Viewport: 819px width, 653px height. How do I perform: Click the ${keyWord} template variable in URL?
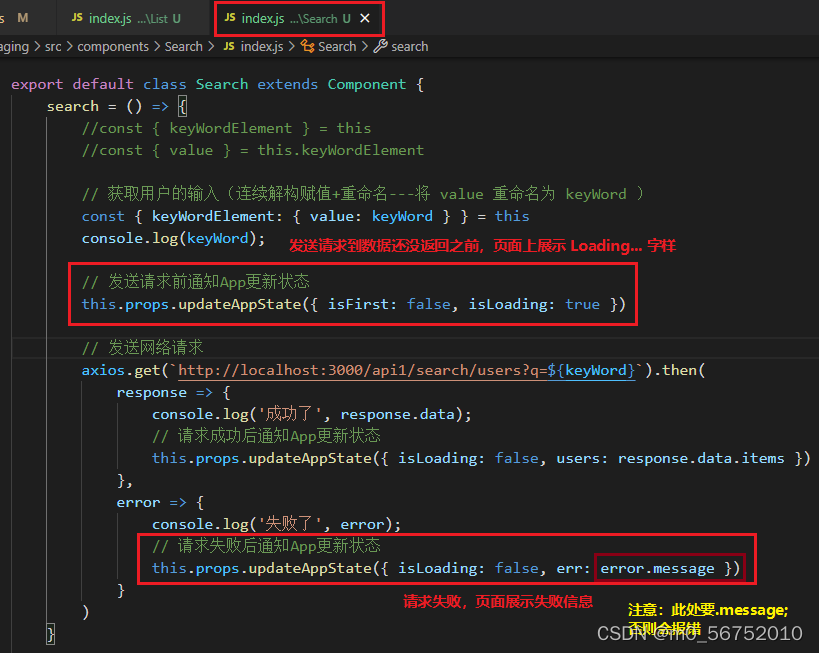pyautogui.click(x=591, y=370)
